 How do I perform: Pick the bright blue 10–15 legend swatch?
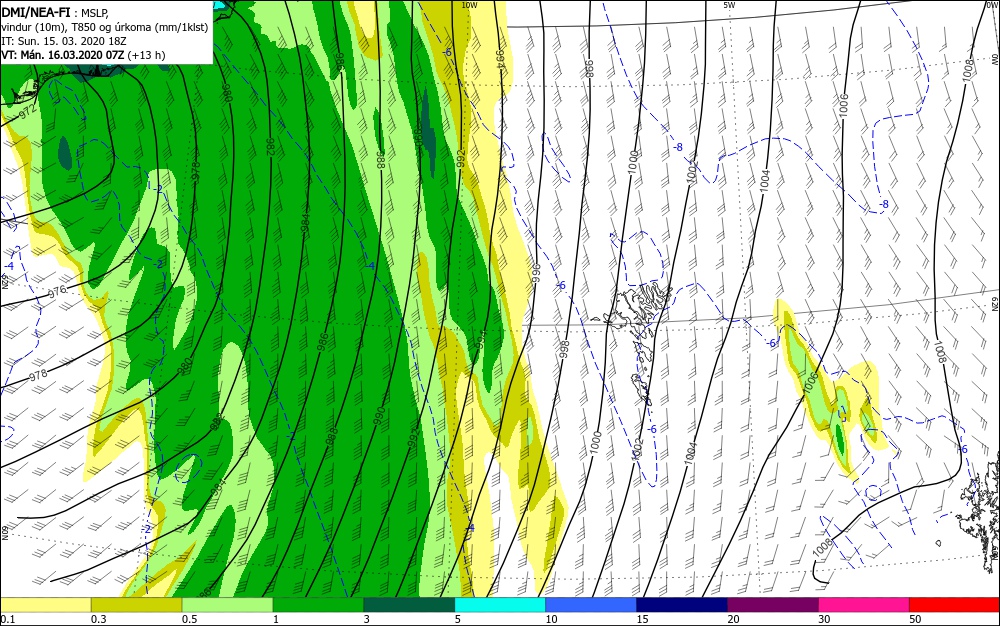click(591, 605)
